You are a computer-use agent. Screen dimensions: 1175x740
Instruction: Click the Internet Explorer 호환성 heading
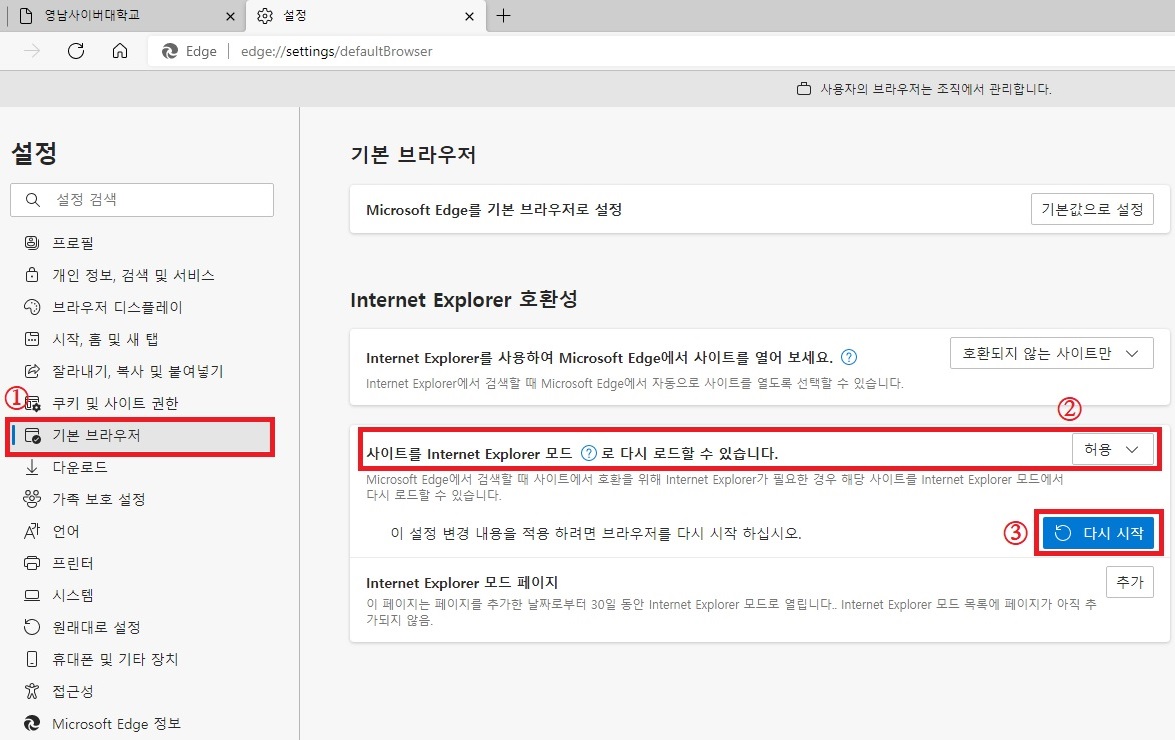pyautogui.click(x=464, y=300)
